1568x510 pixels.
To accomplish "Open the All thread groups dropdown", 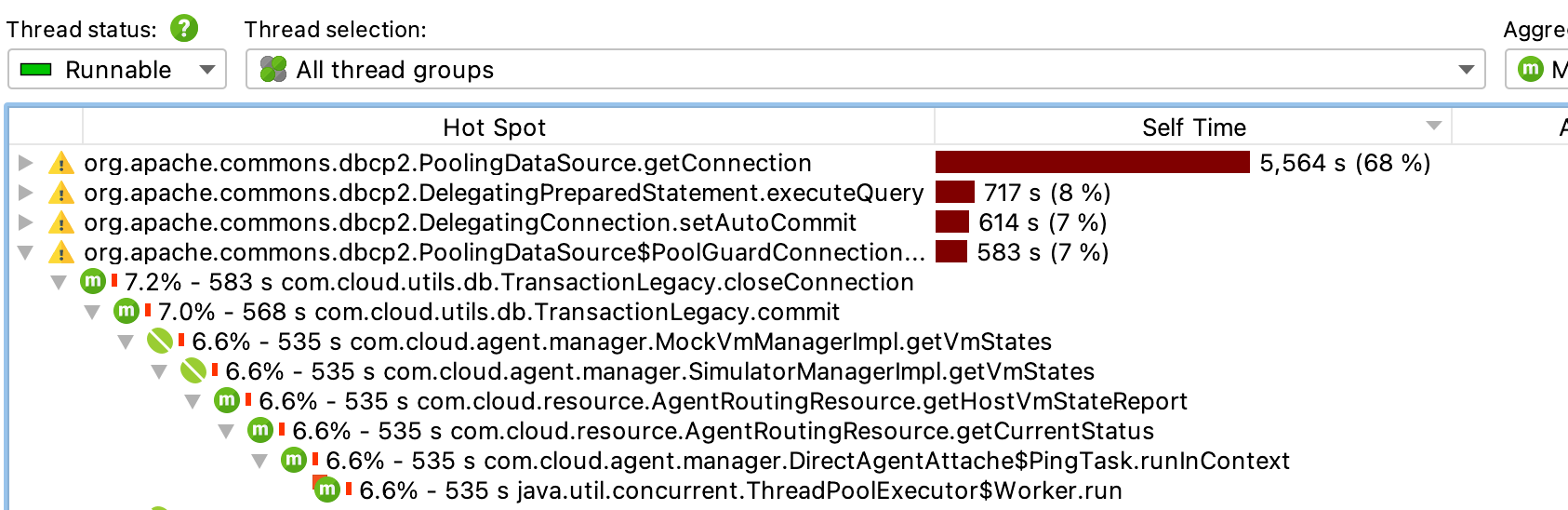I will (865, 70).
